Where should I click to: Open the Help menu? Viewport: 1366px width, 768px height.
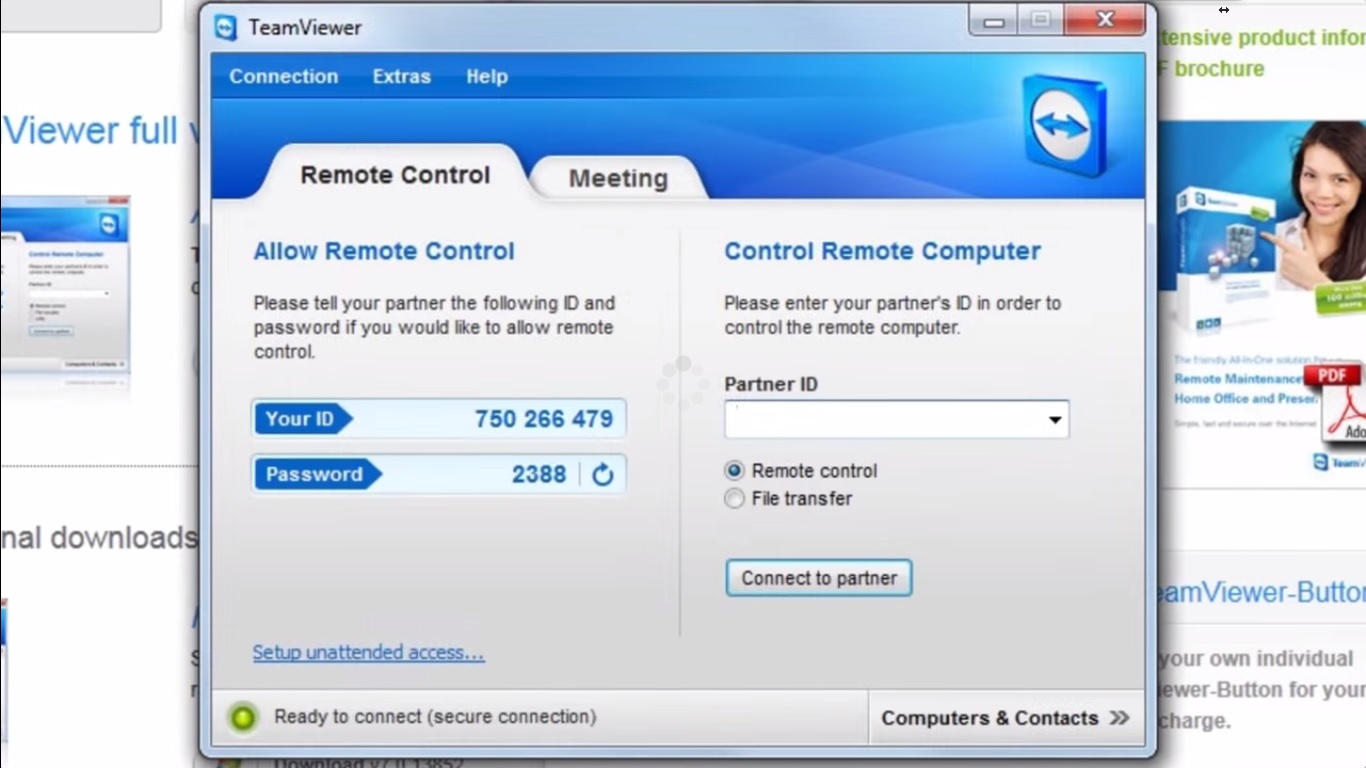[x=487, y=77]
